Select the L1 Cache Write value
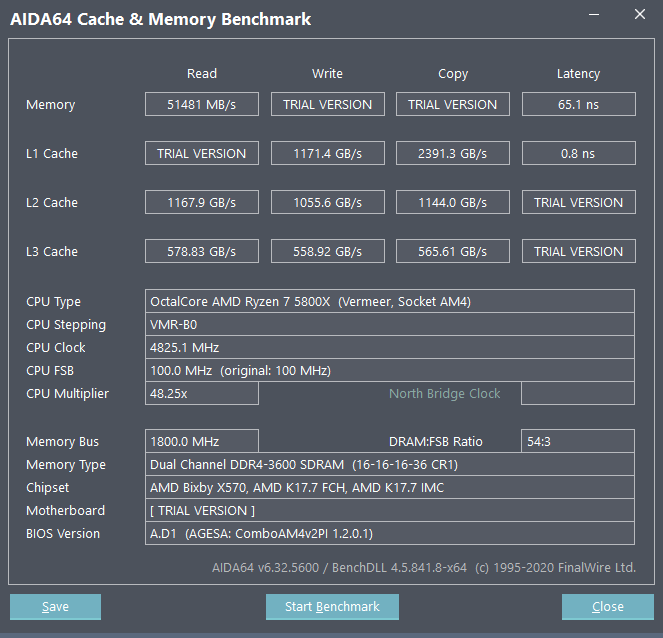Screen dimensions: 663x638 click(327, 153)
